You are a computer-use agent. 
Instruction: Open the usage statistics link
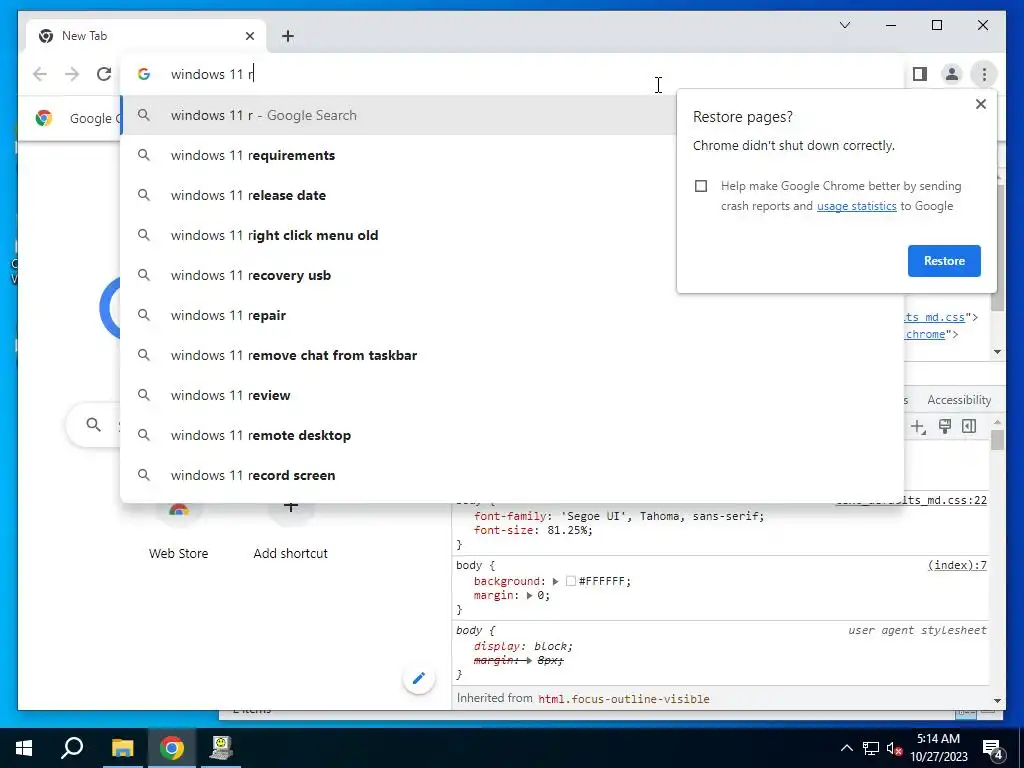[856, 206]
